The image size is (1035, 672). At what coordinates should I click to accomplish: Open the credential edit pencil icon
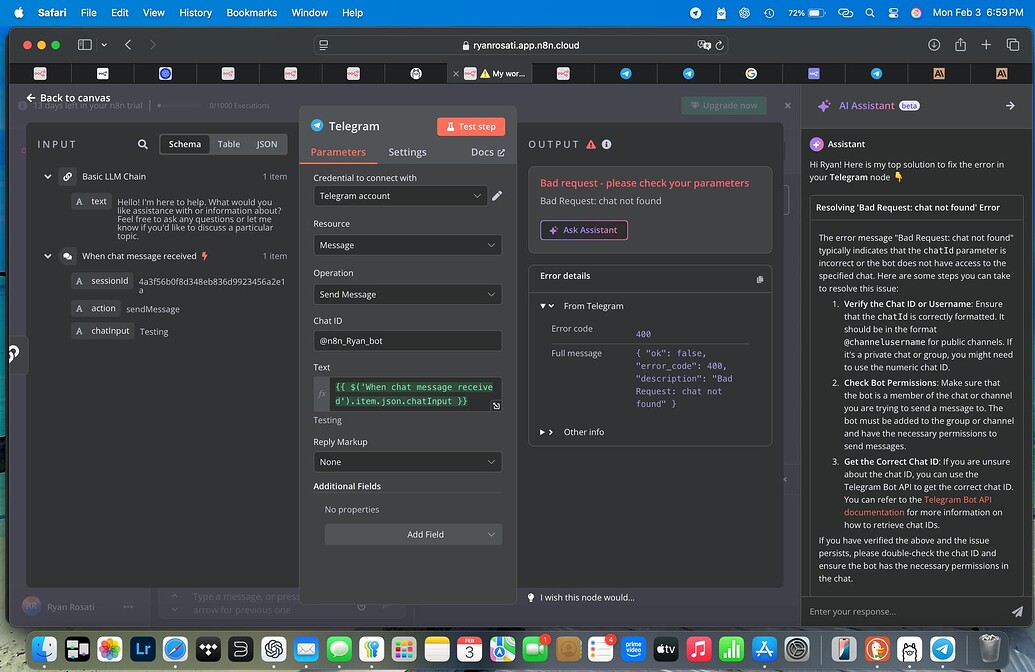click(x=497, y=195)
